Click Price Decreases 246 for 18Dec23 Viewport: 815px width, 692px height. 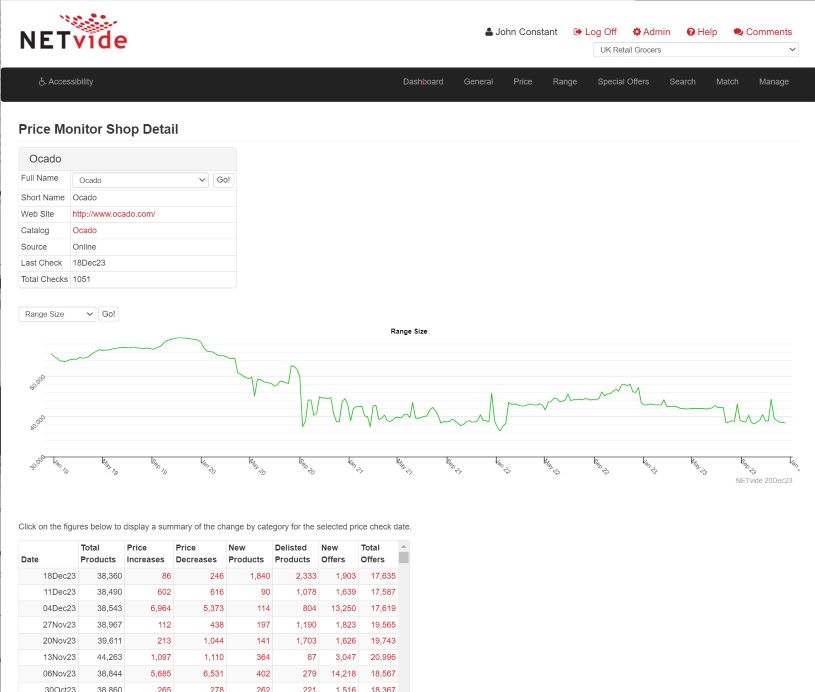pyautogui.click(x=217, y=576)
